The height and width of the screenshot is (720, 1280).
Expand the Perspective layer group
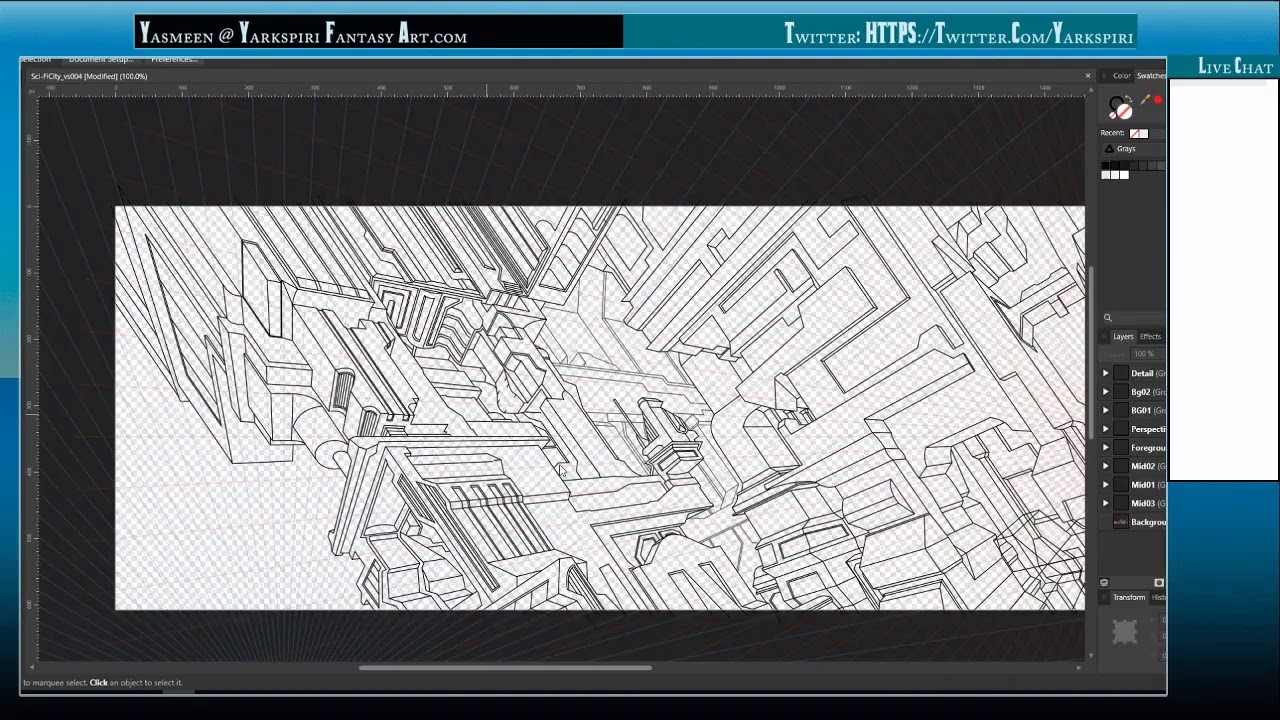coord(1106,429)
